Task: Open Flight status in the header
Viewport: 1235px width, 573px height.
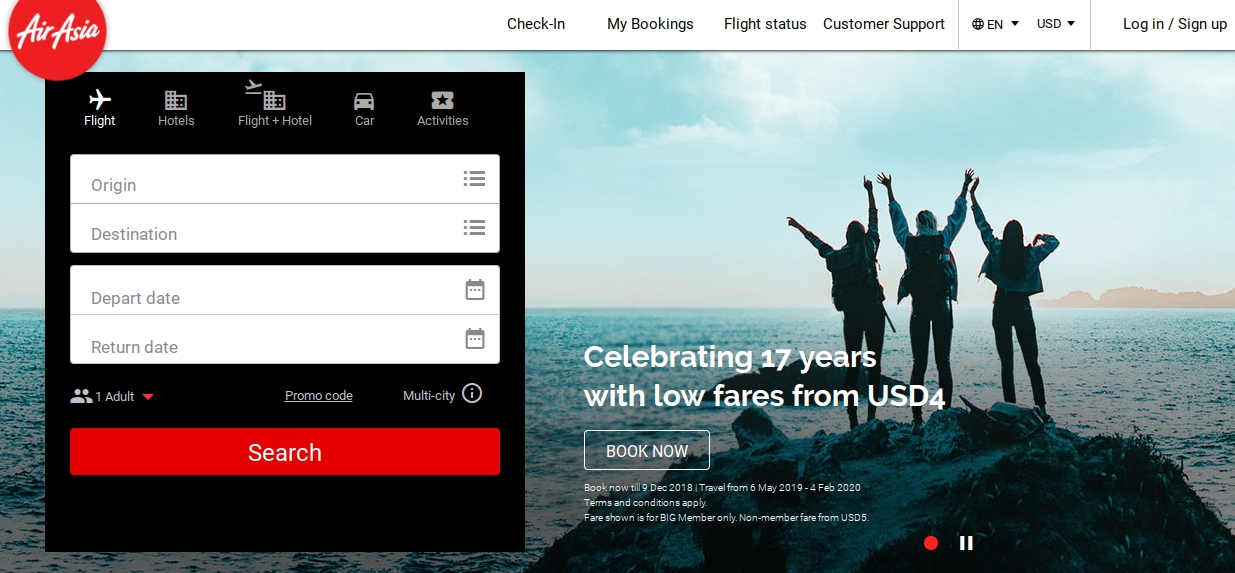Action: click(x=765, y=24)
